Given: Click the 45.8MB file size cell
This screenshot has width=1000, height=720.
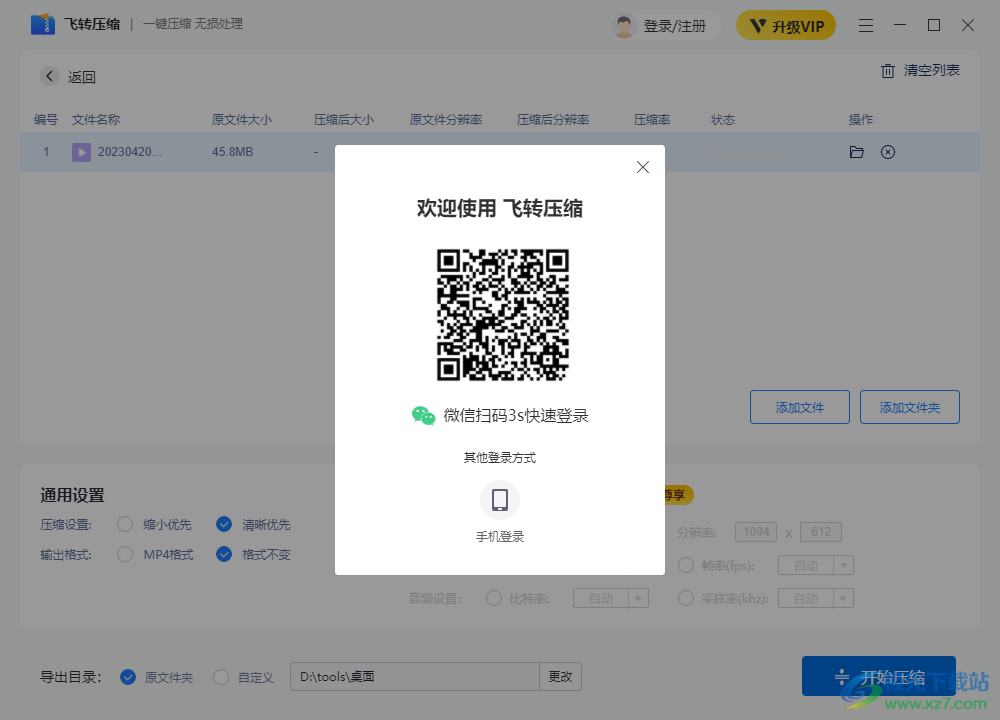Looking at the screenshot, I should (x=233, y=152).
